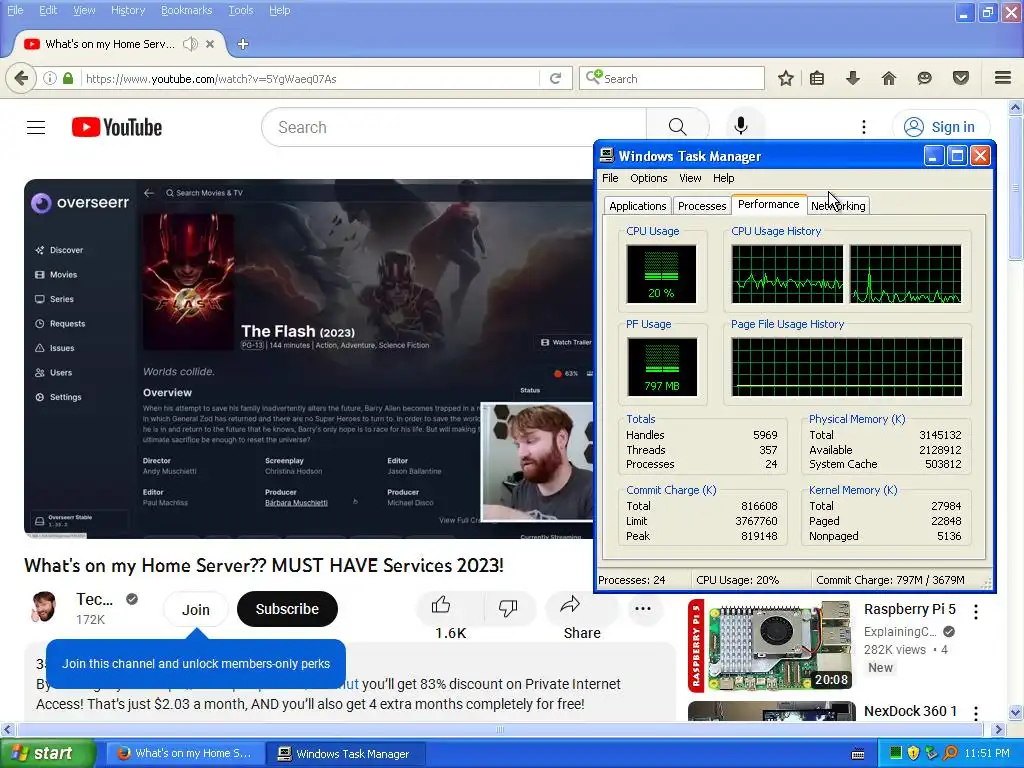Open Firefox Bookmarks menu
This screenshot has width=1024, height=768.
187,10
